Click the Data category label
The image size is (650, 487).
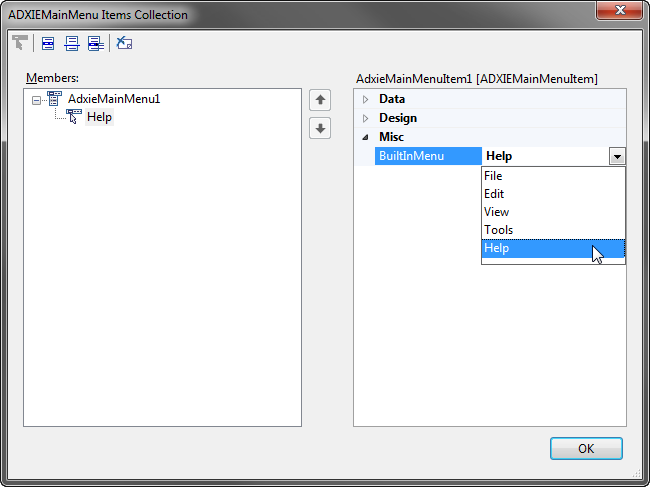tap(392, 99)
